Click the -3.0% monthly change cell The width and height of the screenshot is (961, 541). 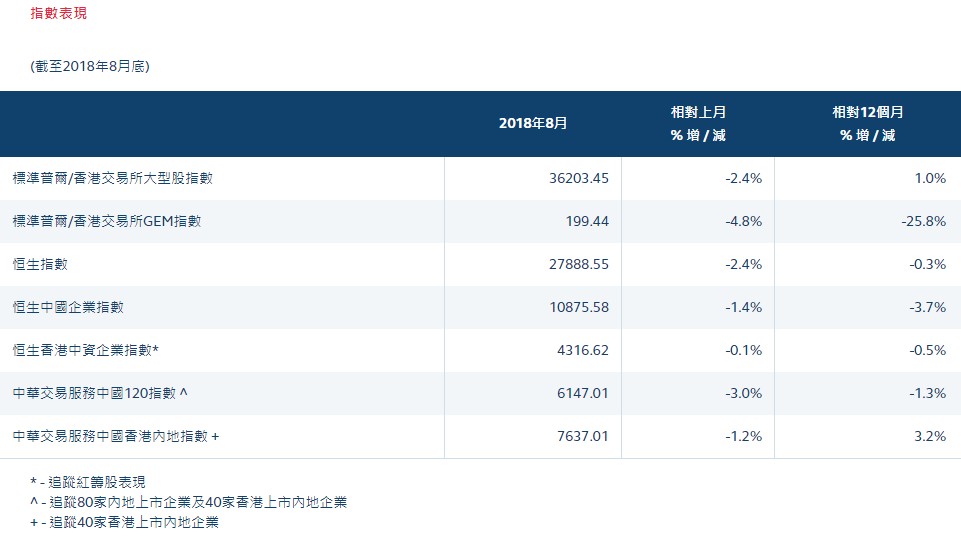(x=743, y=393)
